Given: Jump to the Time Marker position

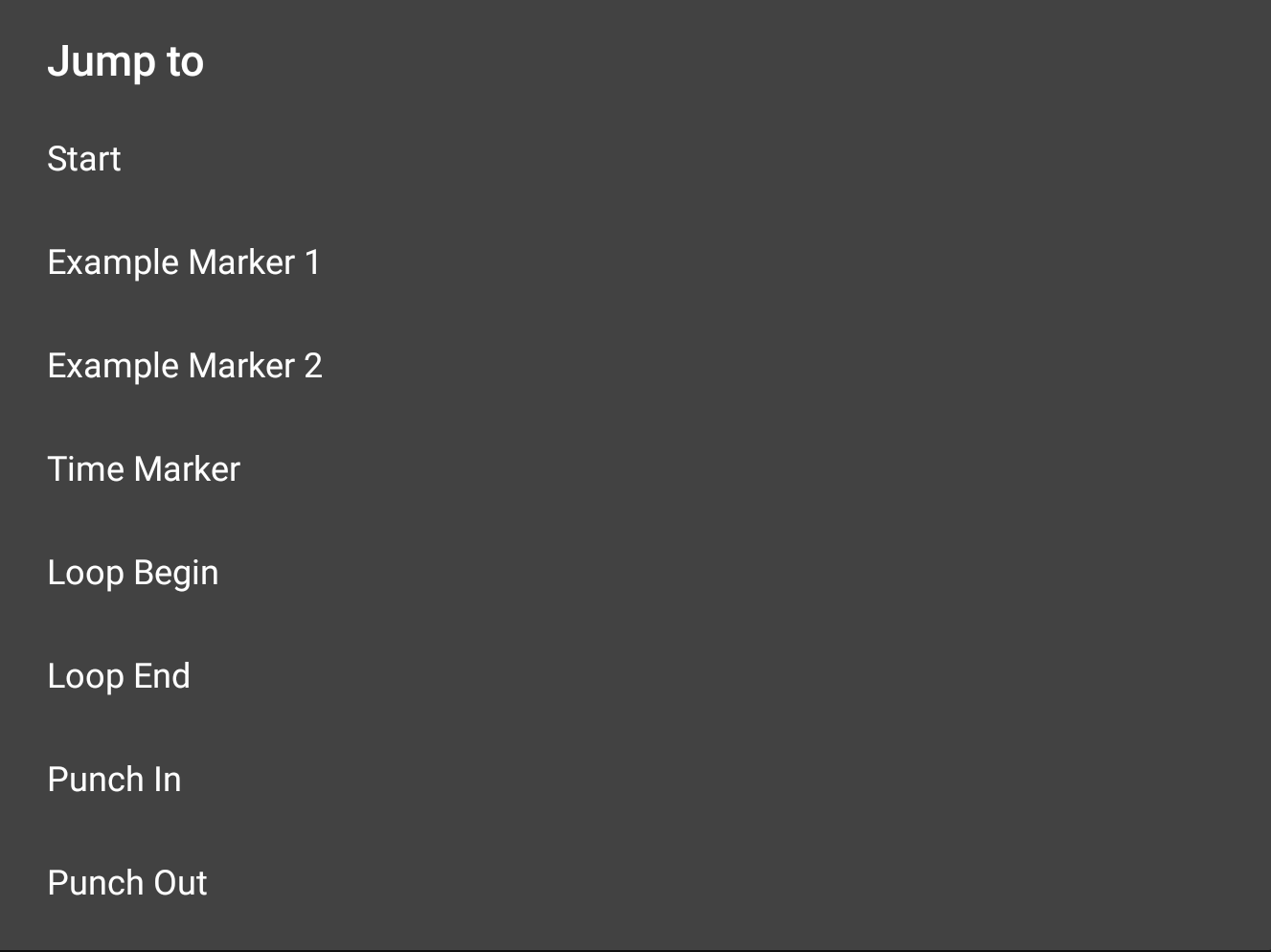Looking at the screenshot, I should coord(144,469).
